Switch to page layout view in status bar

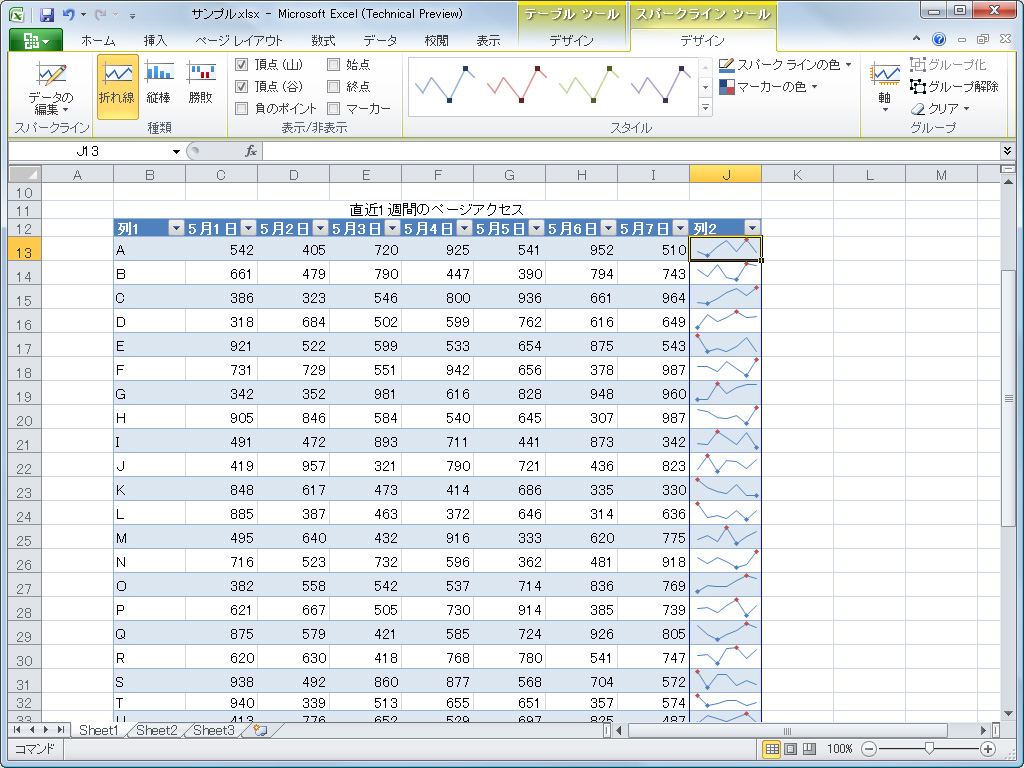pos(790,749)
